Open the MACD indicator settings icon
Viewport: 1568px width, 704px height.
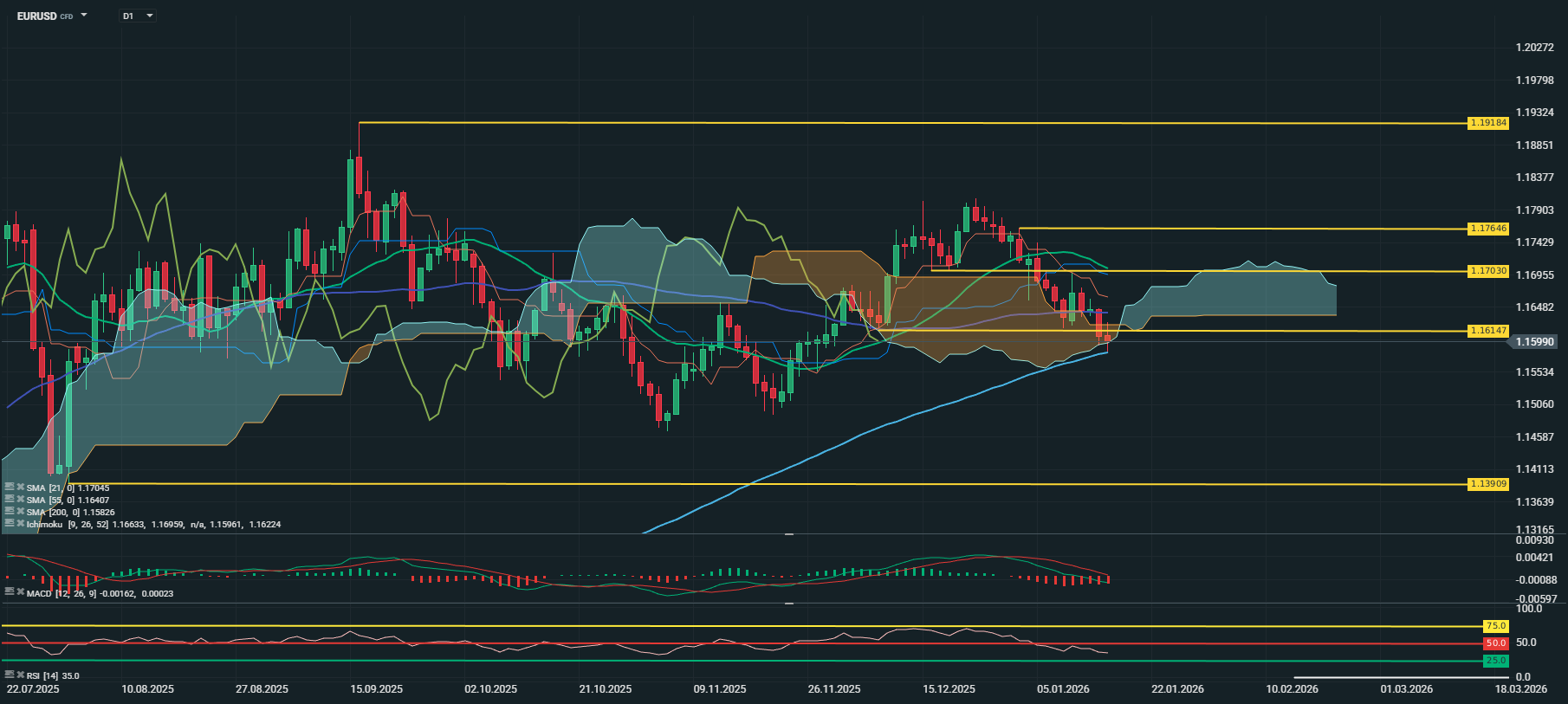tap(10, 593)
